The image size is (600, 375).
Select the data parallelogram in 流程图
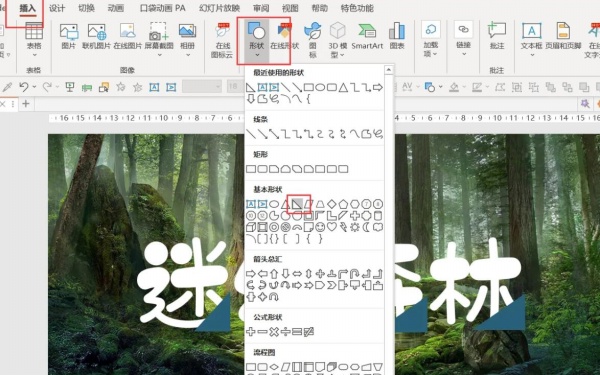pyautogui.click(x=285, y=367)
